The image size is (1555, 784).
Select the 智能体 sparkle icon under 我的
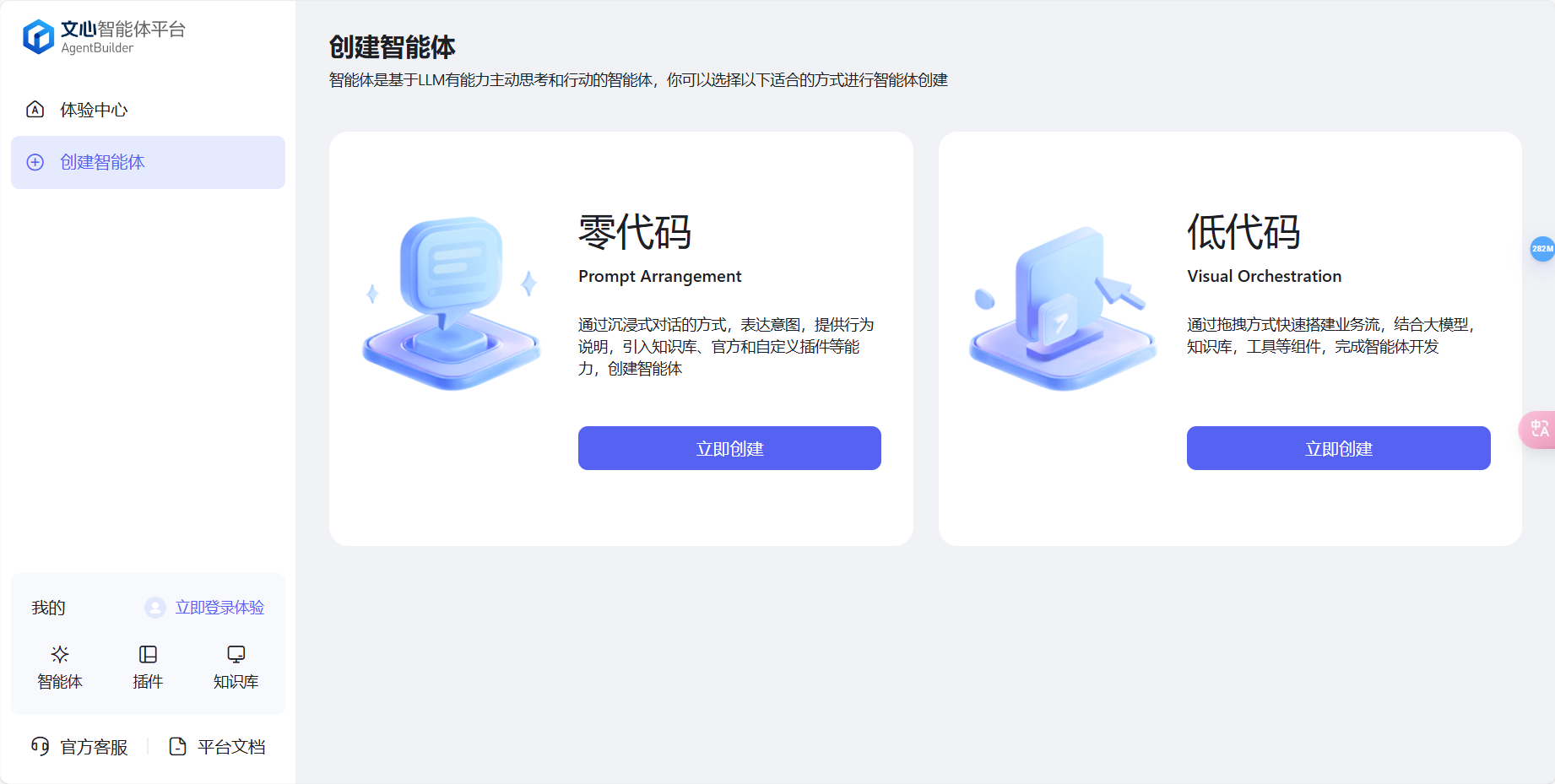tap(59, 654)
